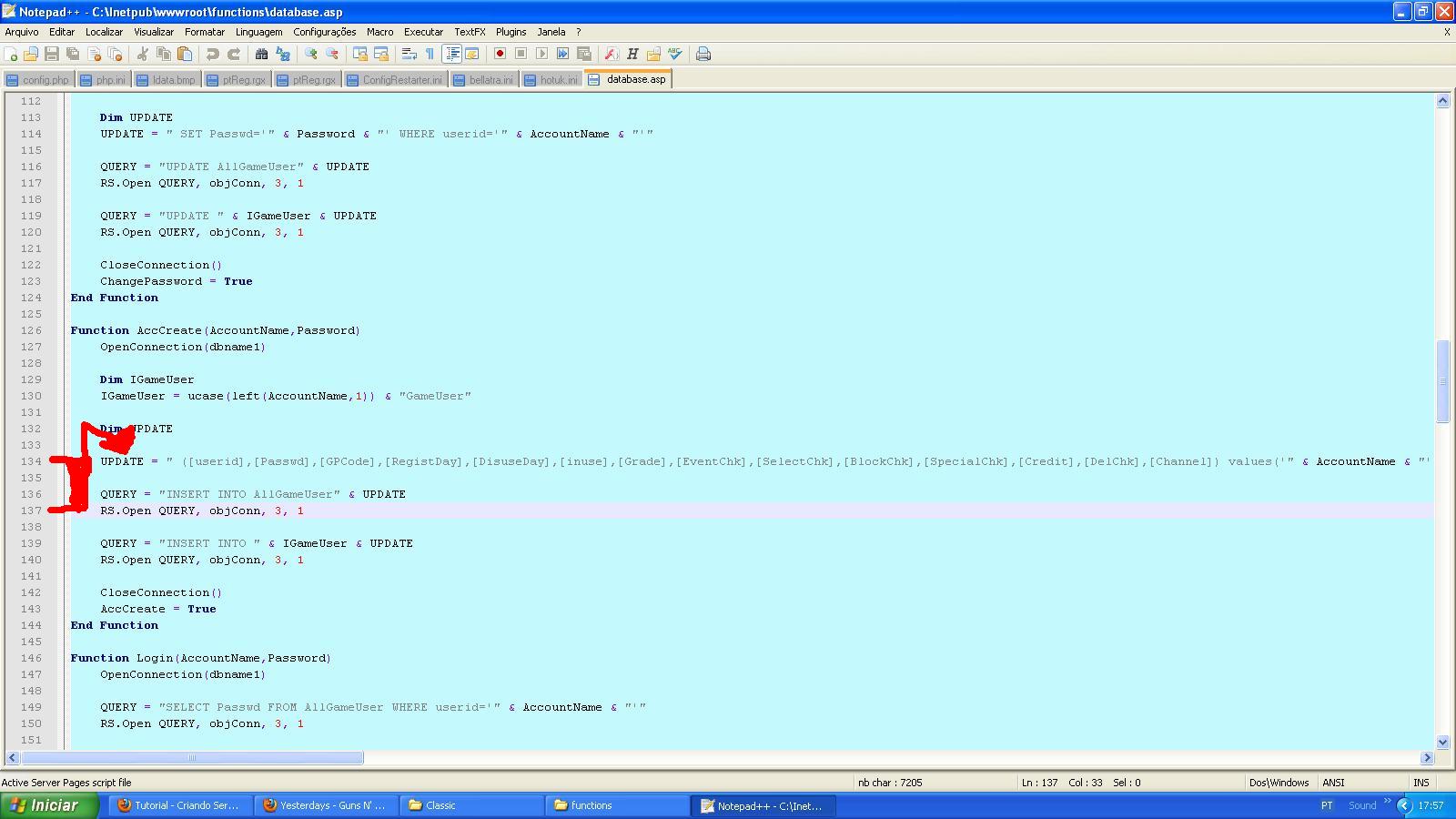This screenshot has width=1456, height=819.
Task: Open the Linguagem menu
Action: point(258,32)
